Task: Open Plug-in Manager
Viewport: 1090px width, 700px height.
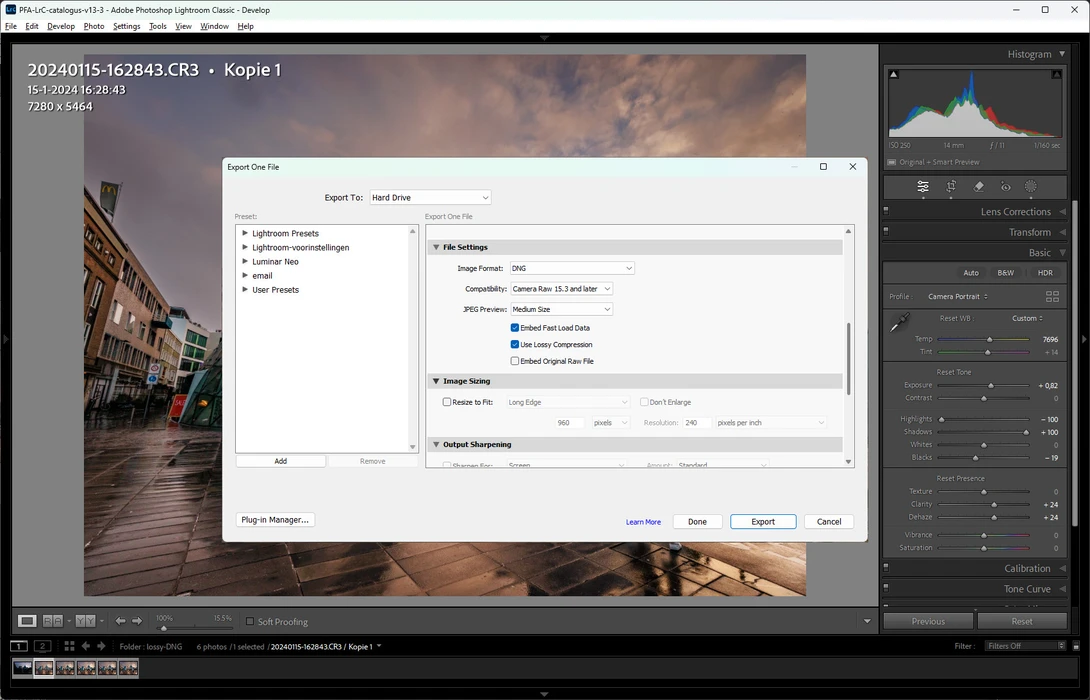Action: pyautogui.click(x=275, y=519)
